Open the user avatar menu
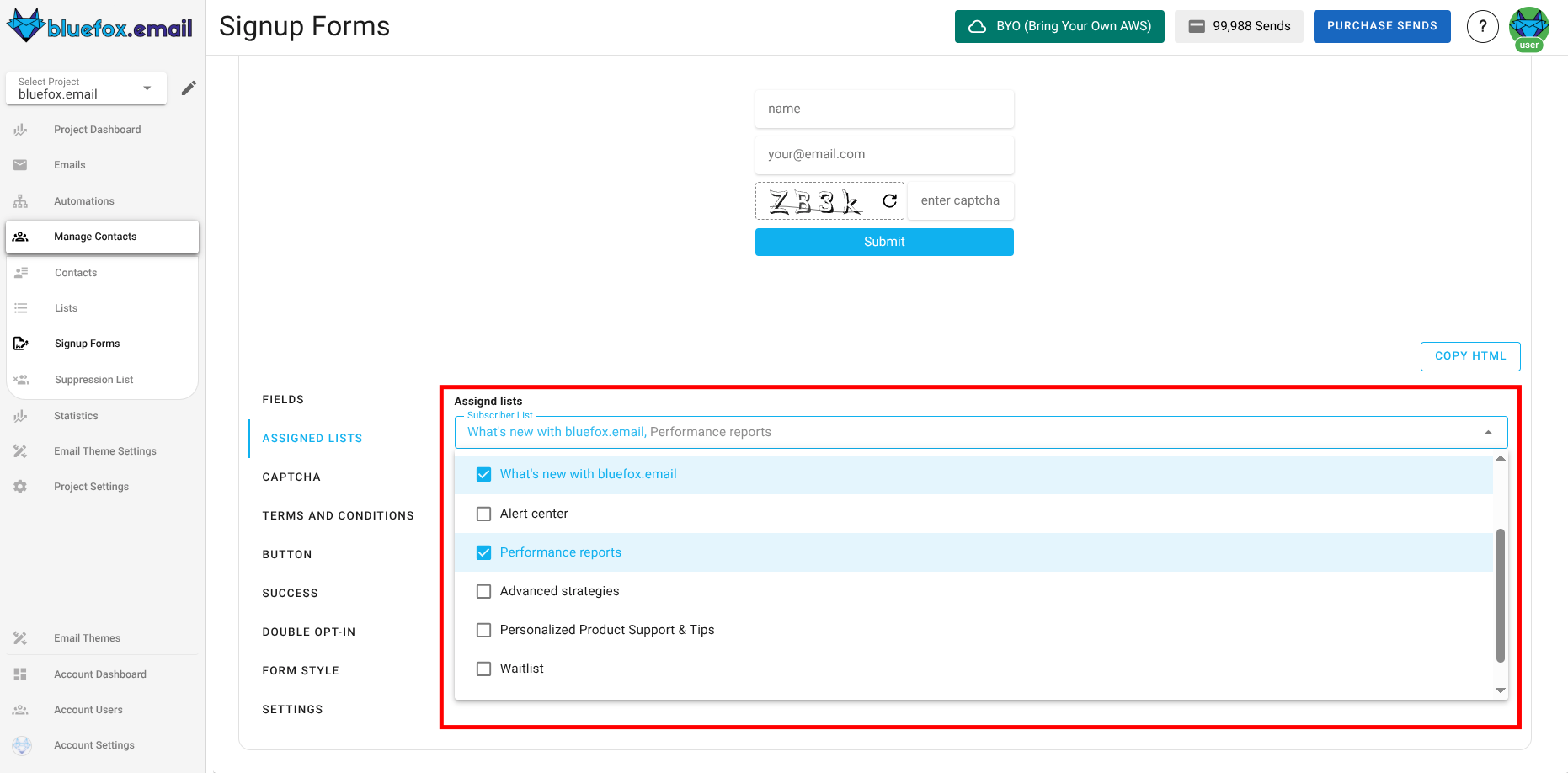Image resolution: width=1568 pixels, height=773 pixels. [1529, 26]
